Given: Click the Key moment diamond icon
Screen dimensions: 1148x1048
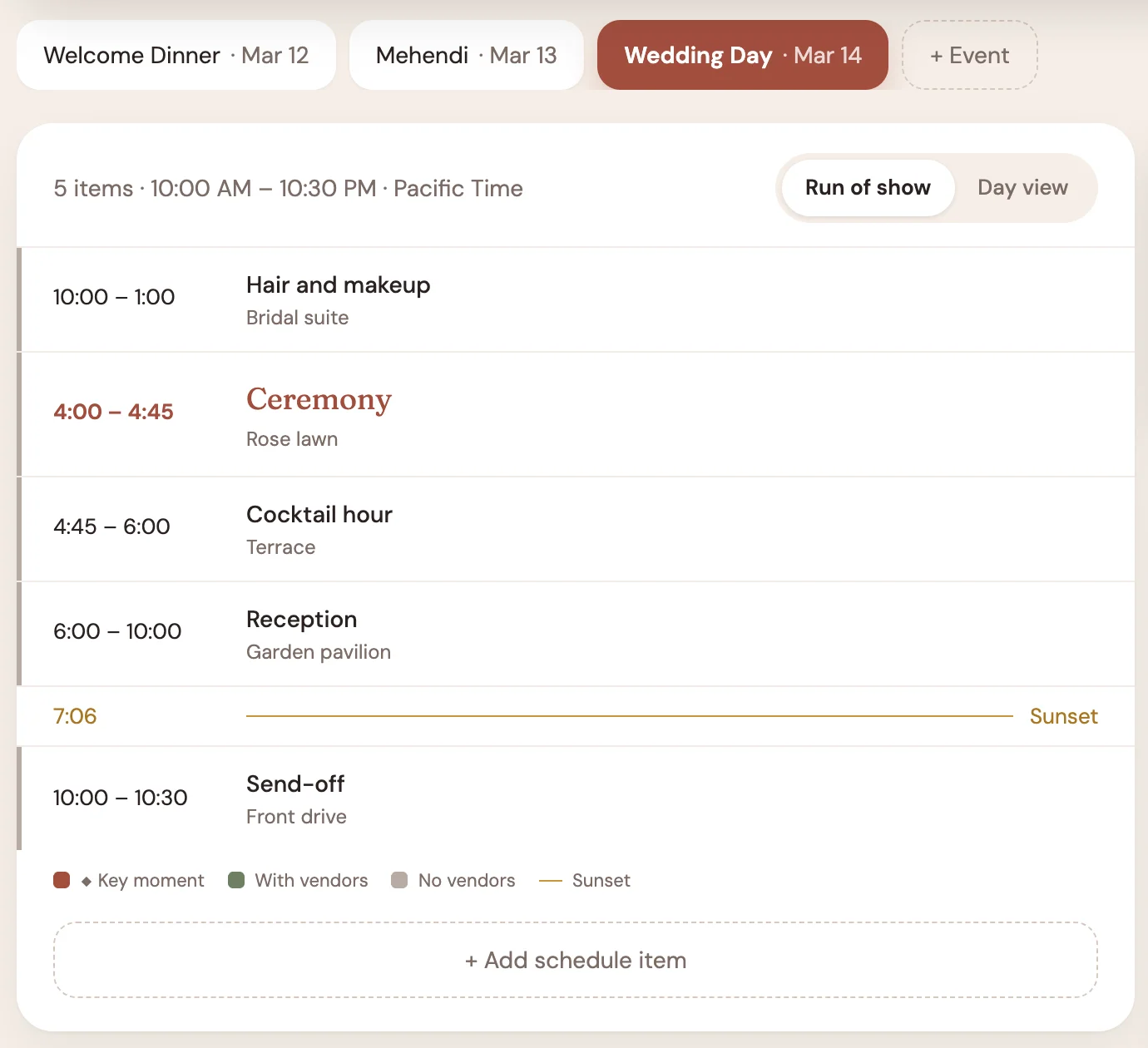Looking at the screenshot, I should (x=87, y=881).
